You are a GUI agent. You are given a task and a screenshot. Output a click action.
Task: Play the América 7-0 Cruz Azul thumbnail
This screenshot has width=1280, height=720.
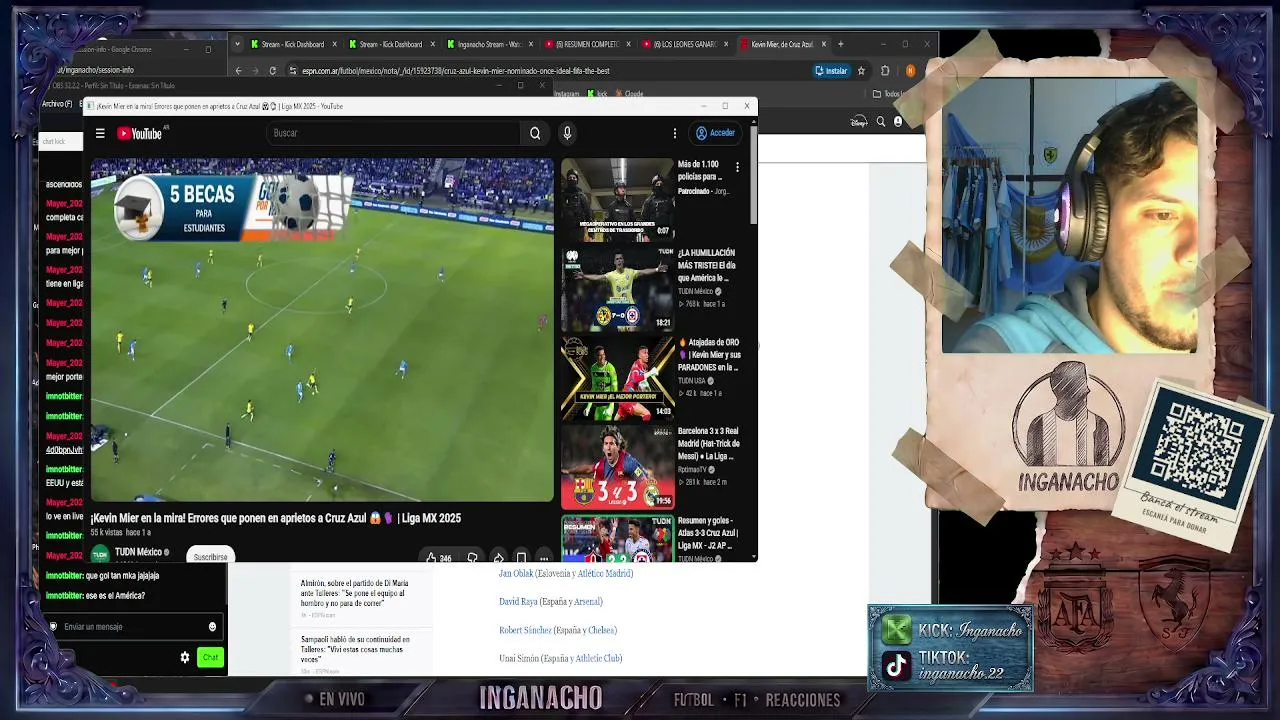point(617,288)
